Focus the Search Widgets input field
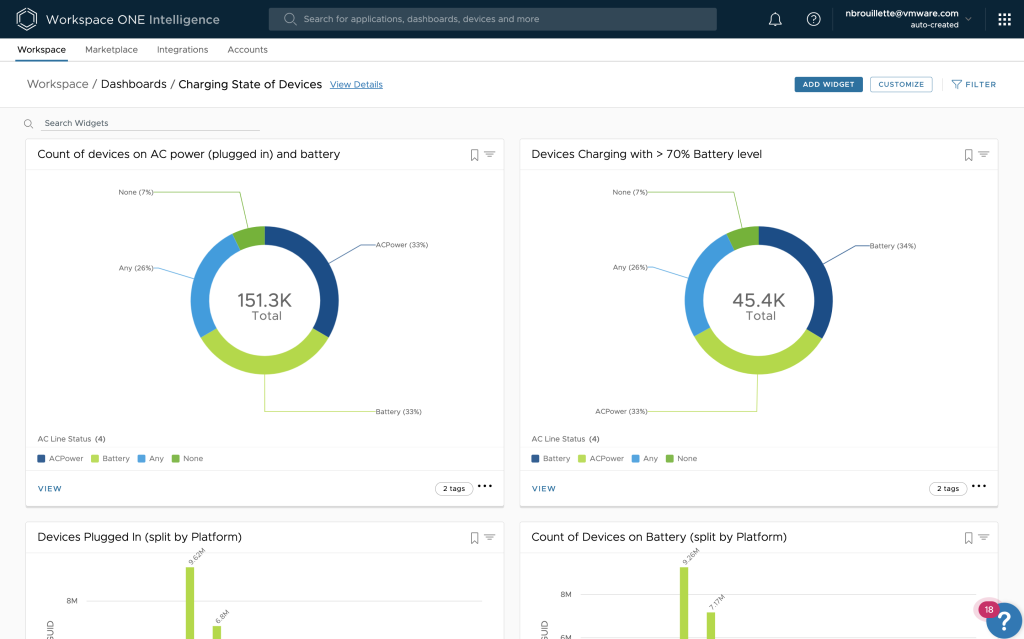This screenshot has height=639, width=1024. pyautogui.click(x=150, y=123)
